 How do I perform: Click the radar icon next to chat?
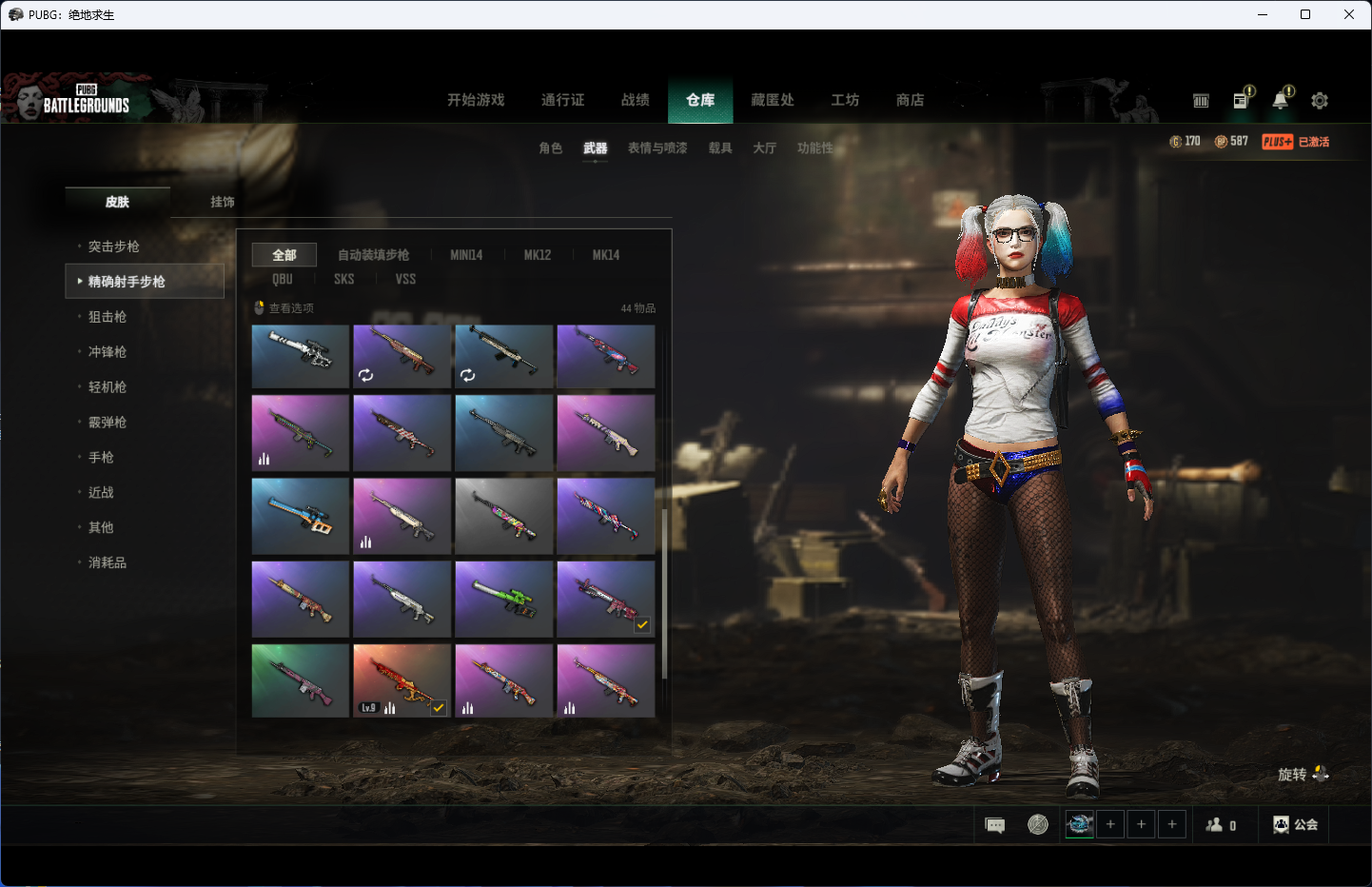pyautogui.click(x=1038, y=824)
